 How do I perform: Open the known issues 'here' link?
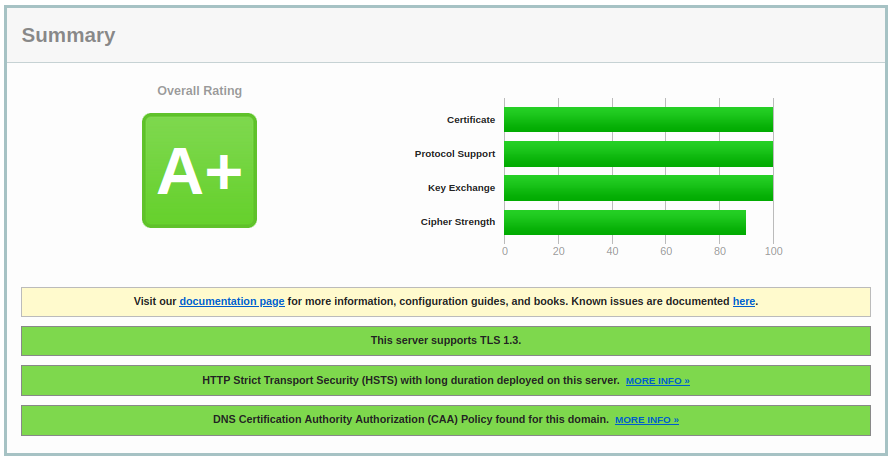click(x=744, y=302)
